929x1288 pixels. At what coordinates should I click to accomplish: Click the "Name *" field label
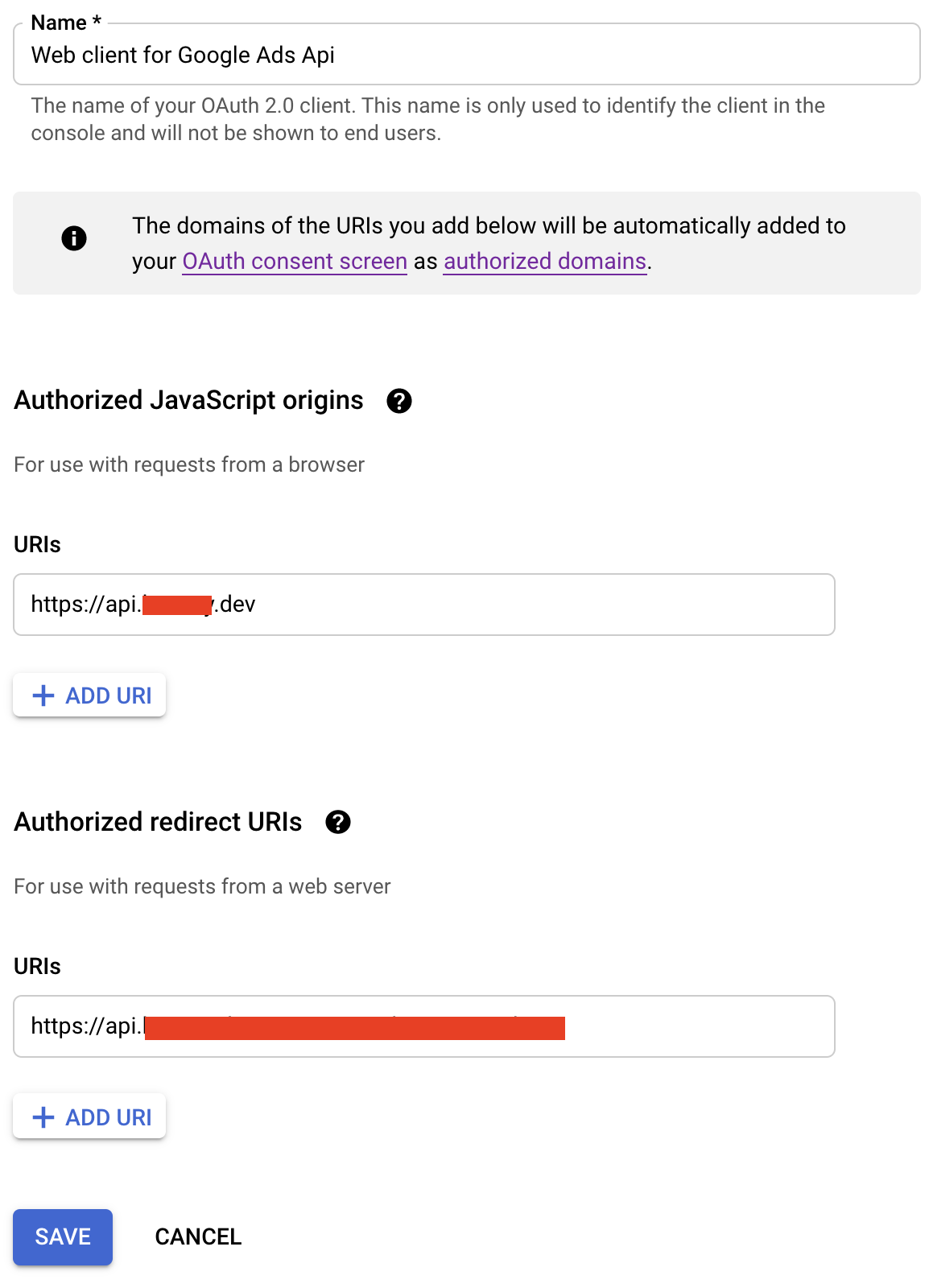point(66,23)
